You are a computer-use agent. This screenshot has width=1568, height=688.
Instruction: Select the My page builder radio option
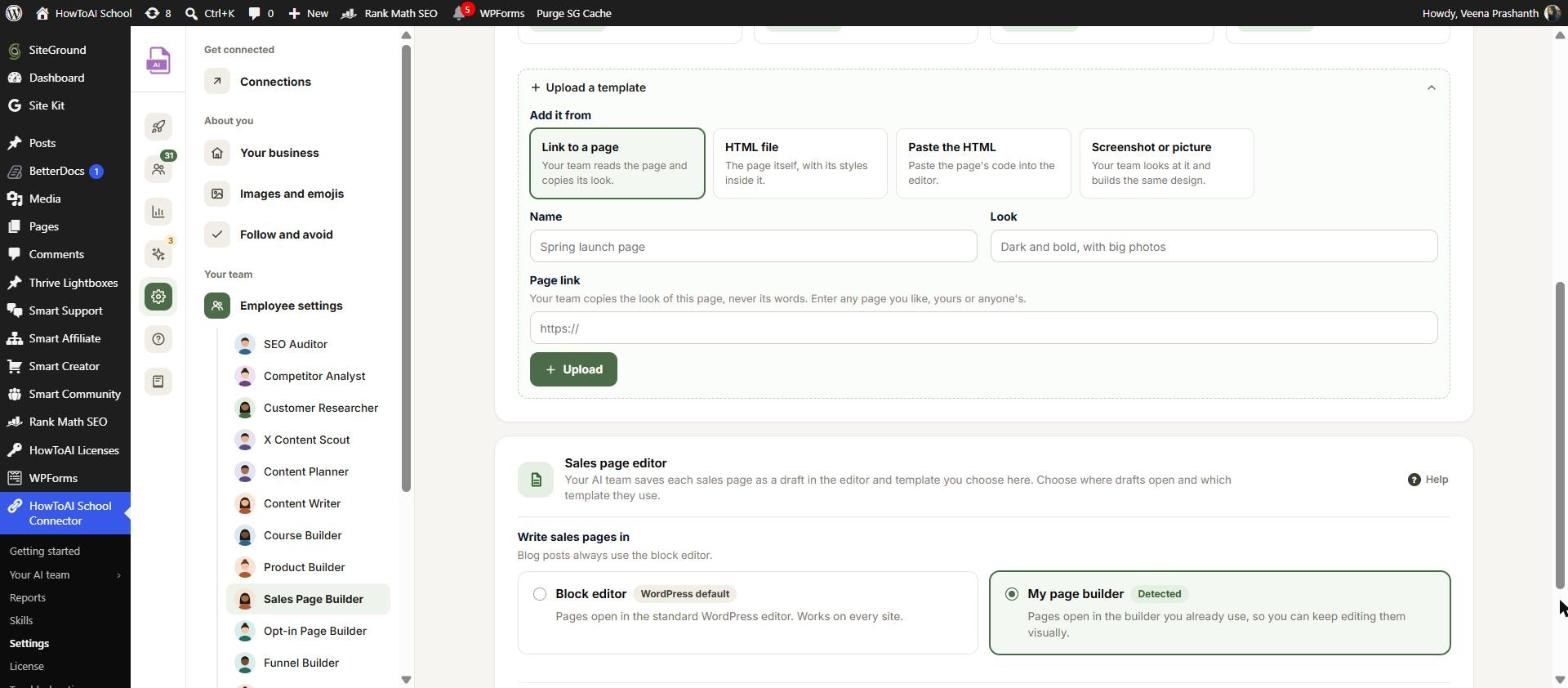click(1011, 595)
